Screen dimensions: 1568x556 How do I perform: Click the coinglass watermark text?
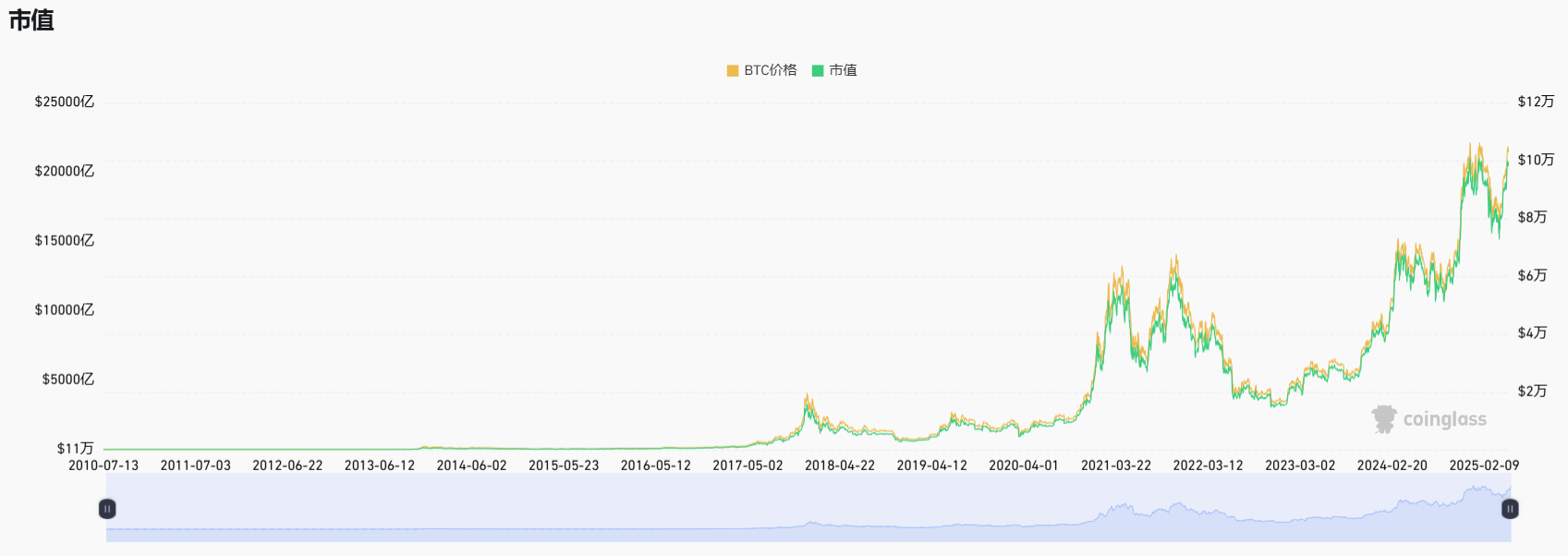click(x=1444, y=419)
